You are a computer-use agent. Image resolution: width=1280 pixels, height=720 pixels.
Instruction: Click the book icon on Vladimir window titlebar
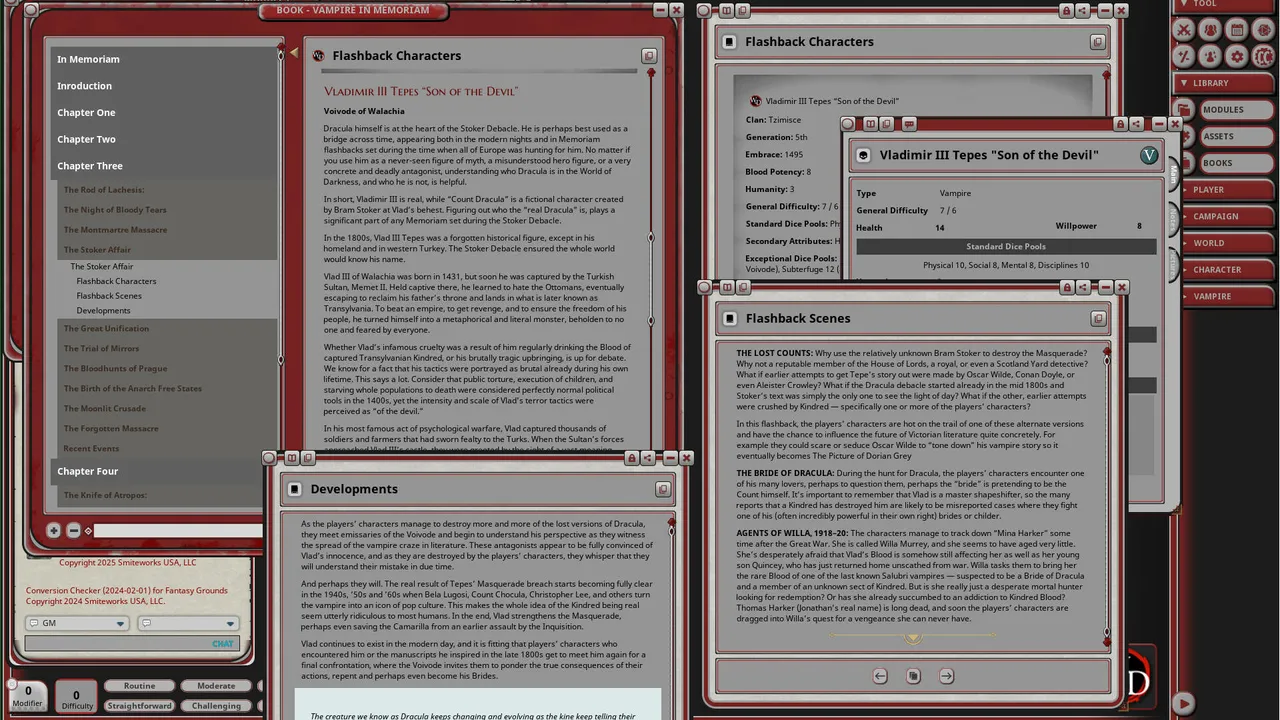click(870, 124)
